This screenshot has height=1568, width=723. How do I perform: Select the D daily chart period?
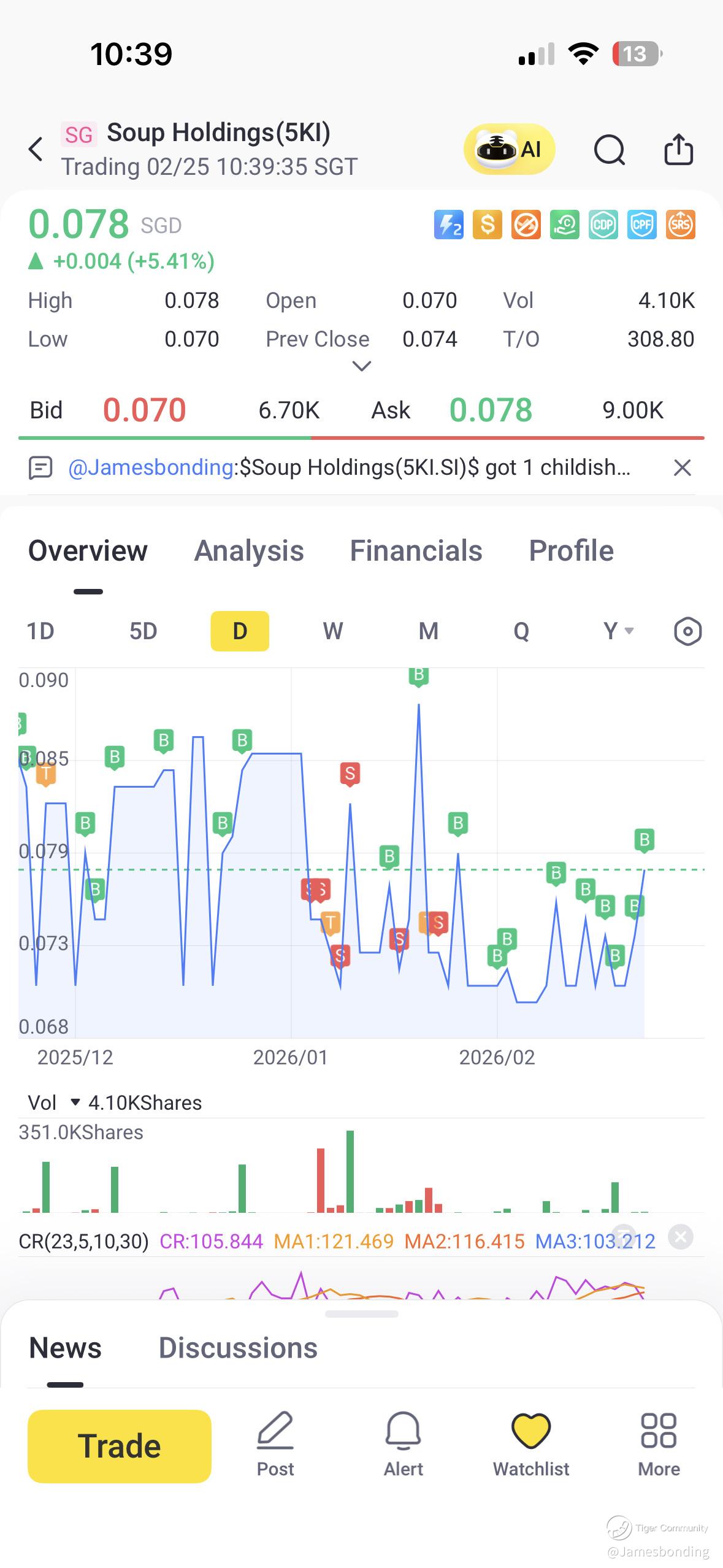pos(240,631)
